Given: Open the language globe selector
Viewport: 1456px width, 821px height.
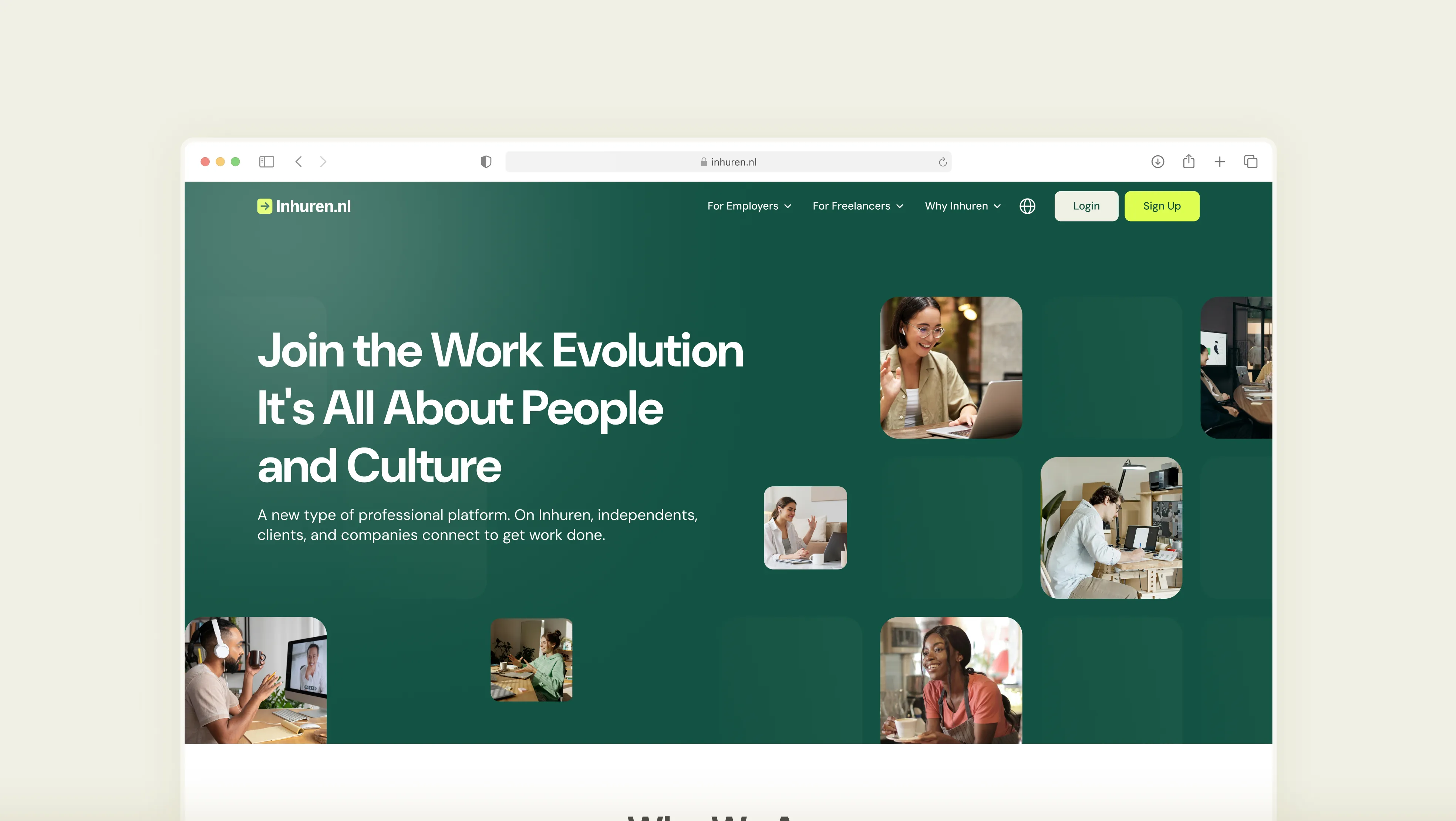Looking at the screenshot, I should pyautogui.click(x=1027, y=206).
